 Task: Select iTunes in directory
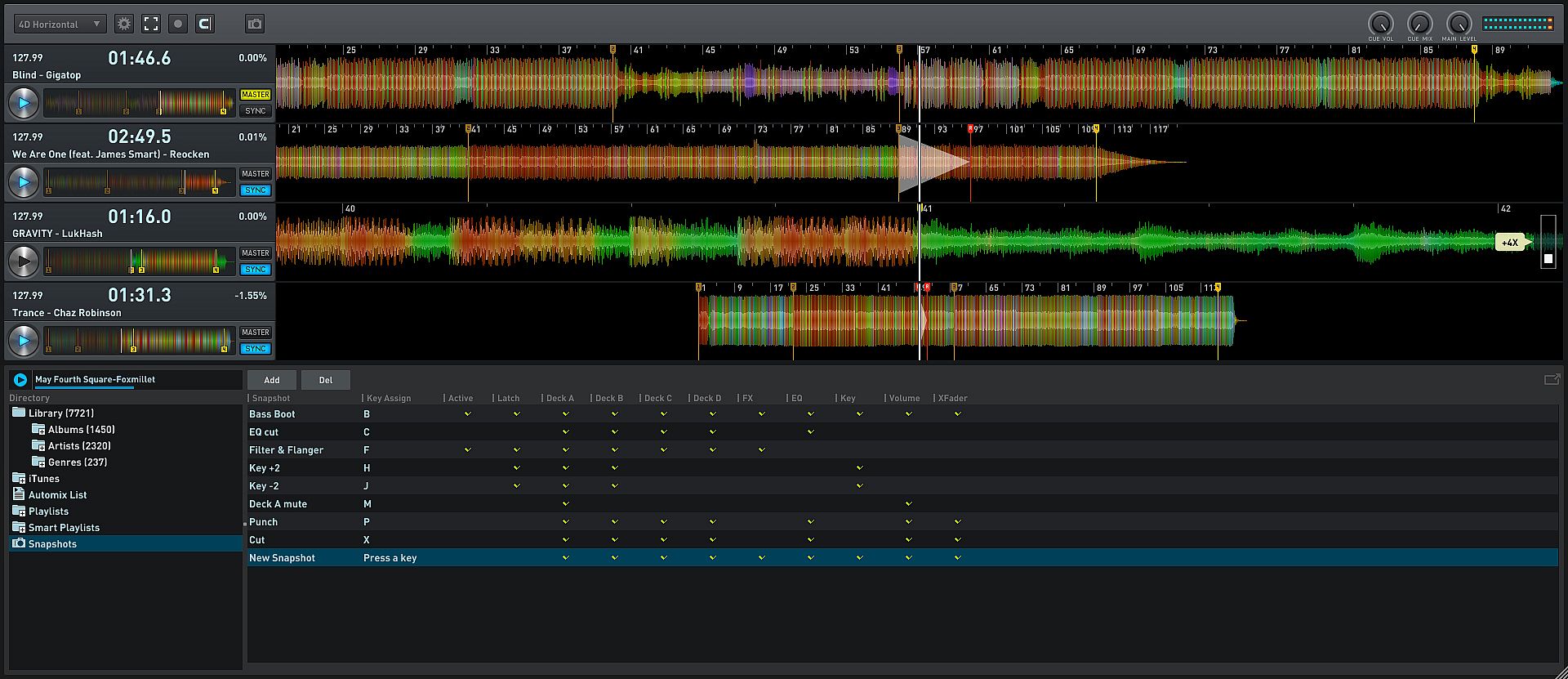click(44, 479)
